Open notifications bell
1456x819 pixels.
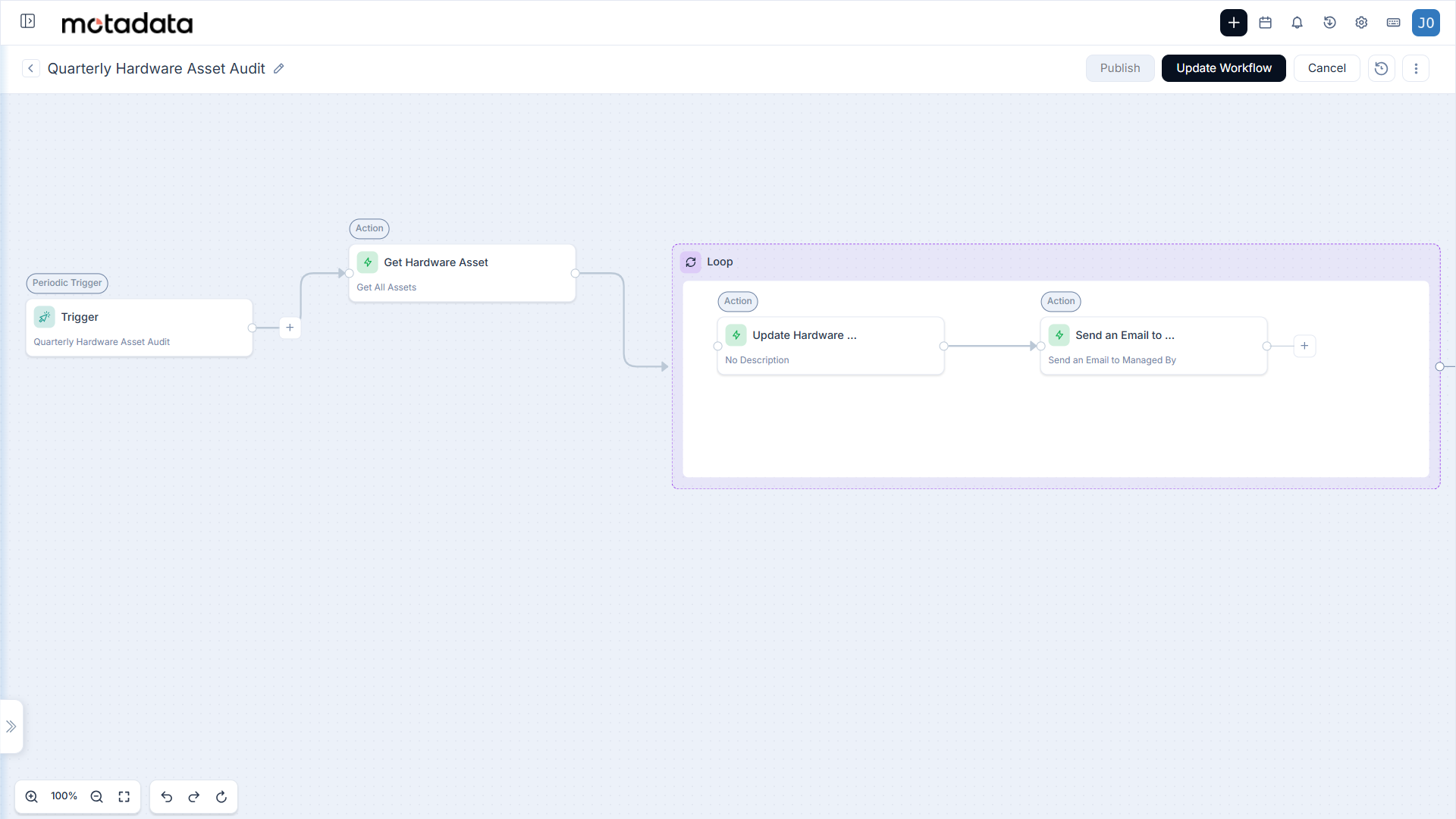1297,23
